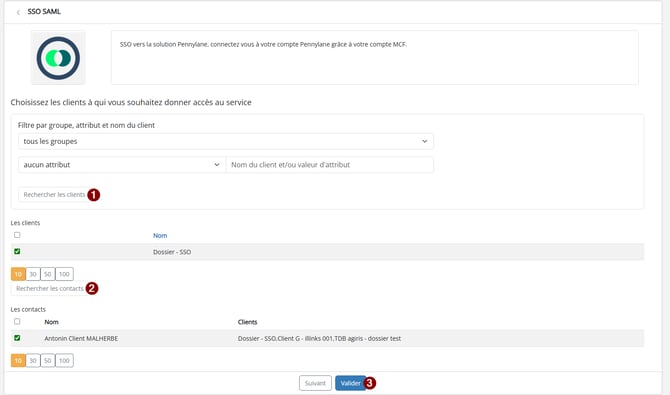Toggle the select-all contacts checkbox
The width and height of the screenshot is (670, 395).
pos(17,321)
